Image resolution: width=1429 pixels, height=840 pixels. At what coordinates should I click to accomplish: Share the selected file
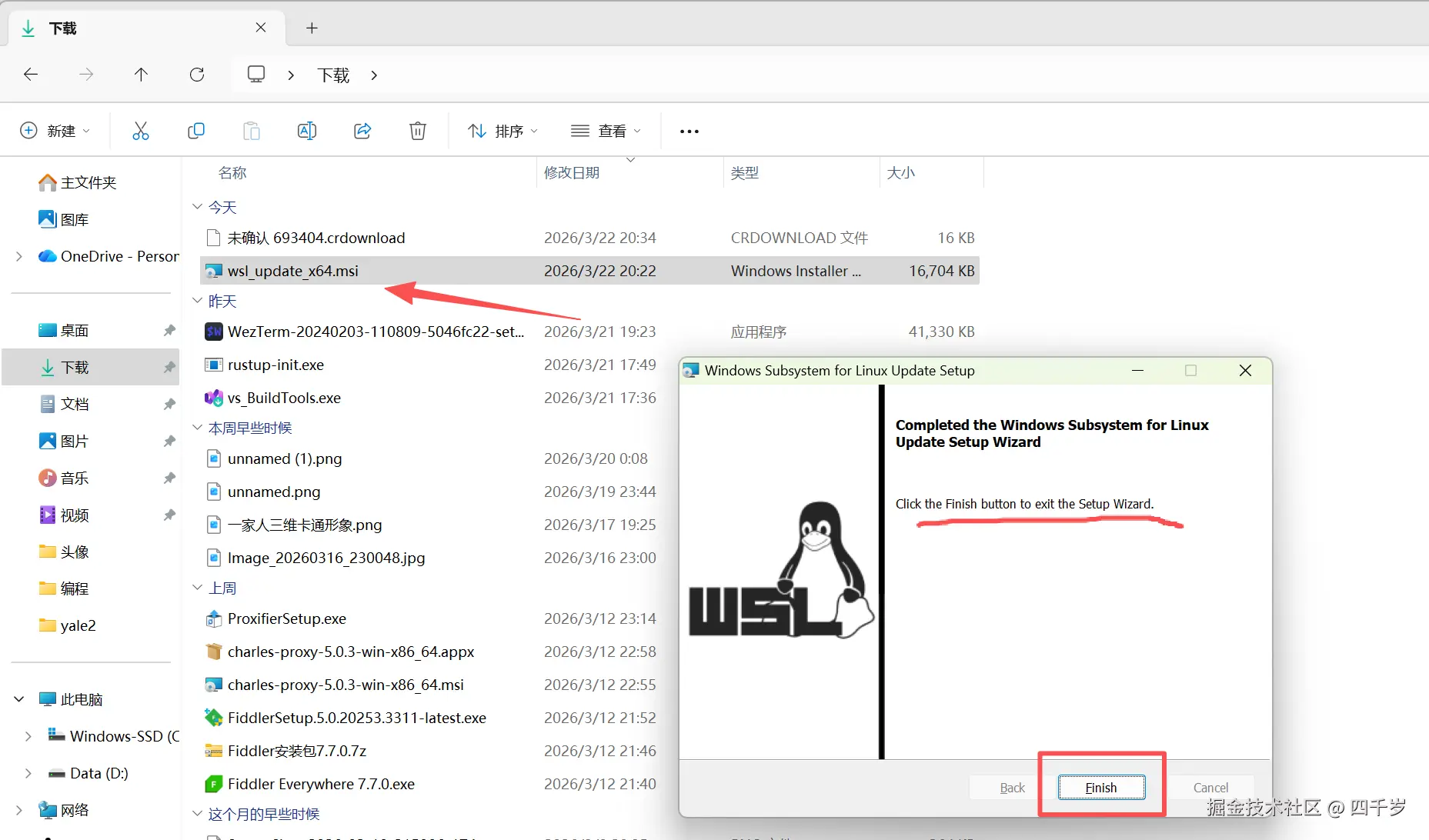coord(362,131)
